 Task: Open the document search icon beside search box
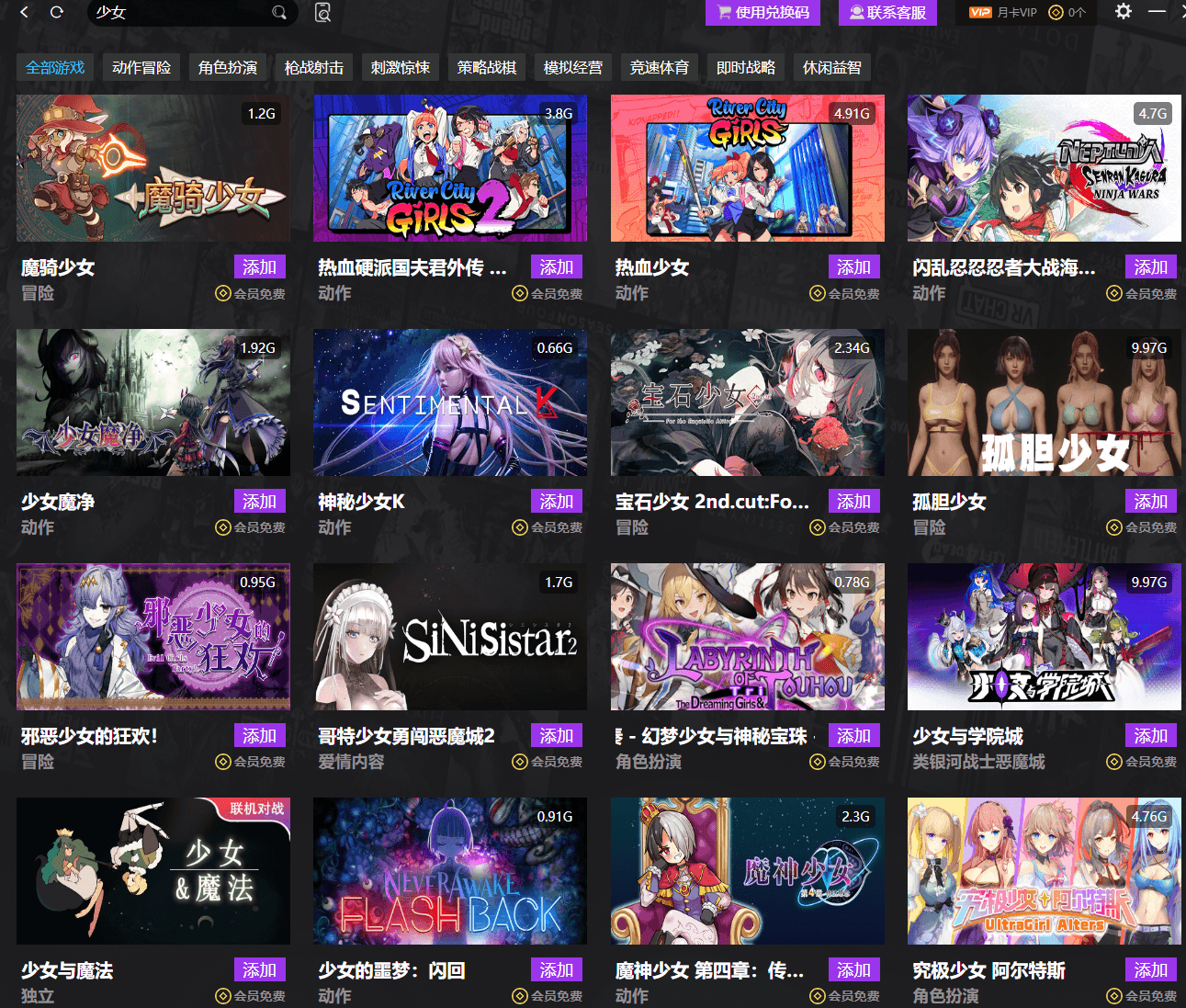coord(322,12)
